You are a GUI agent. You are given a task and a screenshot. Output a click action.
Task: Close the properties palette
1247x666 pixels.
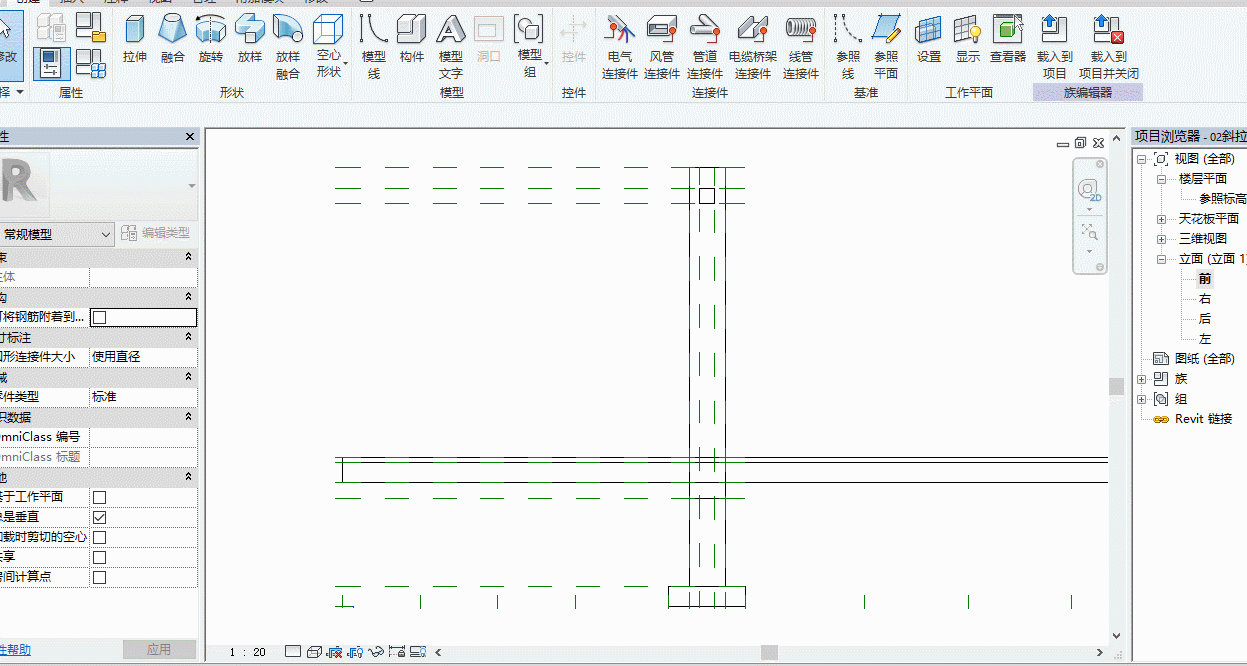click(190, 137)
